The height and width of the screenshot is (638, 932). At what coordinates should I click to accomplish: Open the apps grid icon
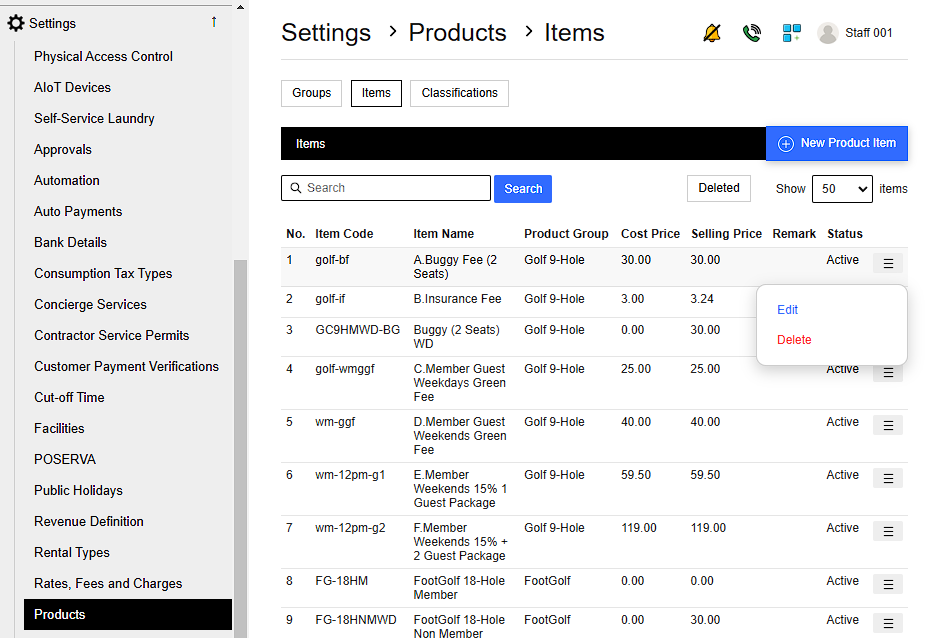[791, 33]
